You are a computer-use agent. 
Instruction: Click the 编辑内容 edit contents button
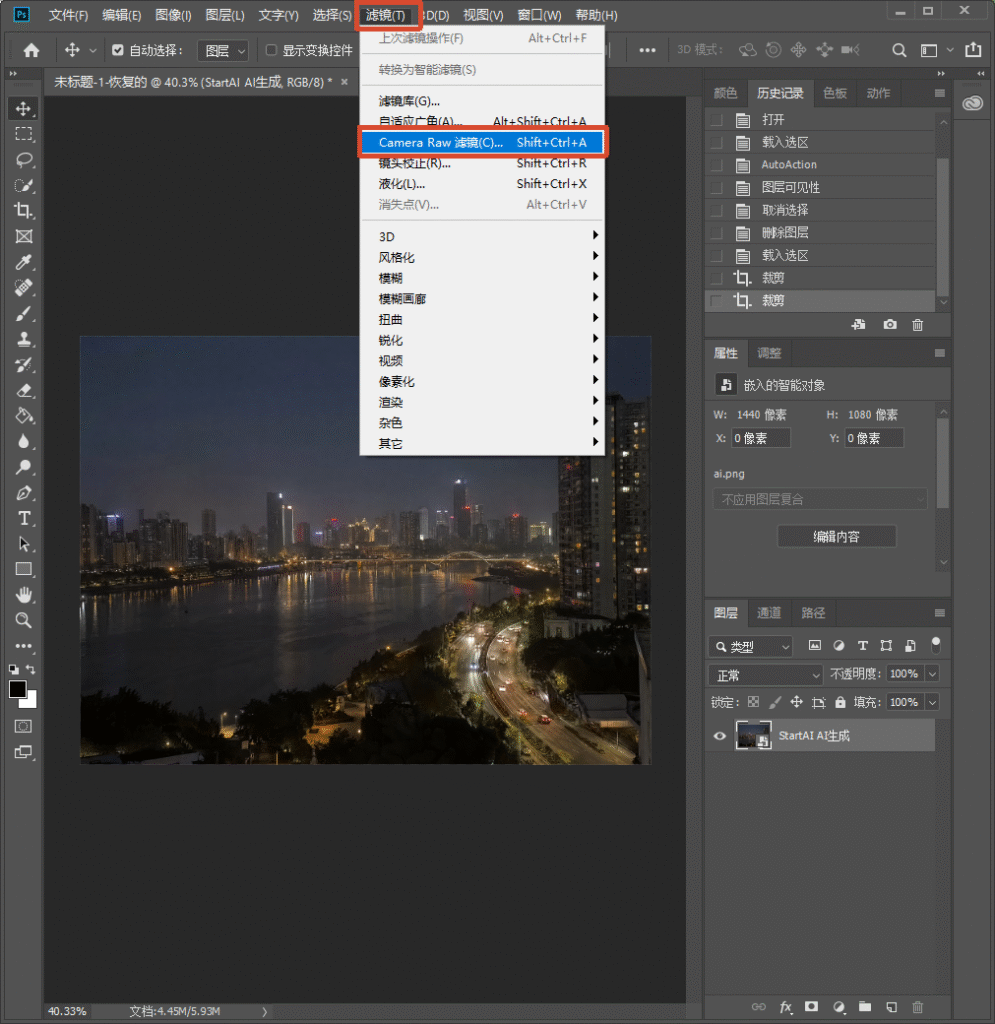coord(836,537)
